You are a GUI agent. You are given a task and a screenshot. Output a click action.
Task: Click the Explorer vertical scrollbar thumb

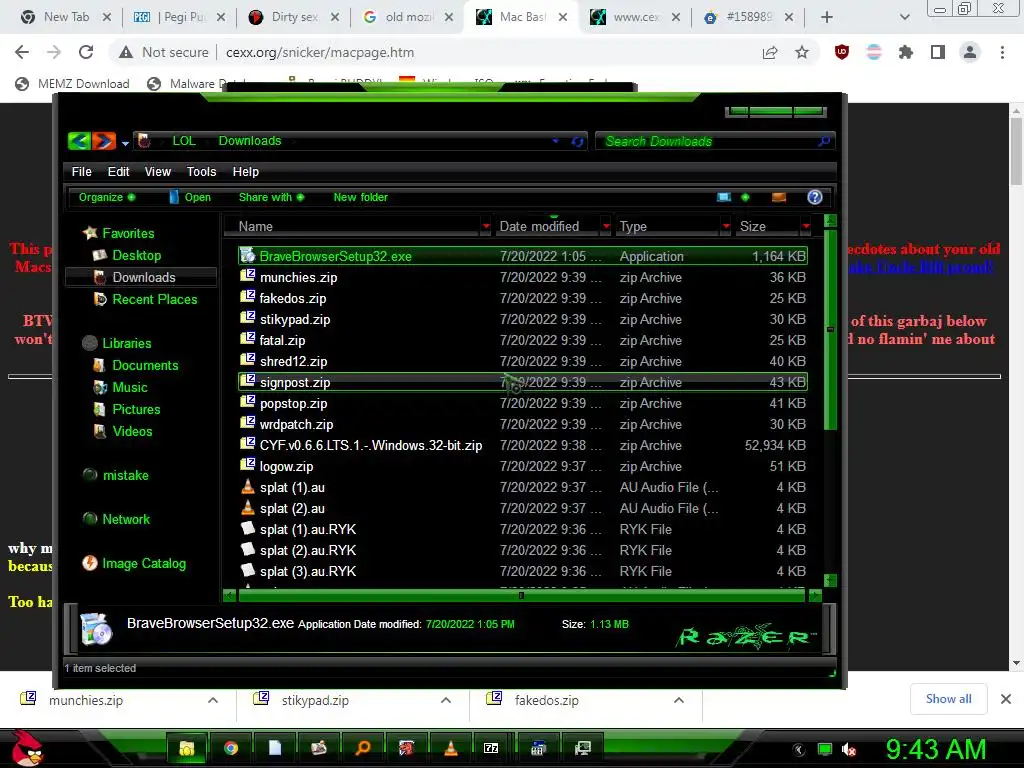click(x=830, y=330)
